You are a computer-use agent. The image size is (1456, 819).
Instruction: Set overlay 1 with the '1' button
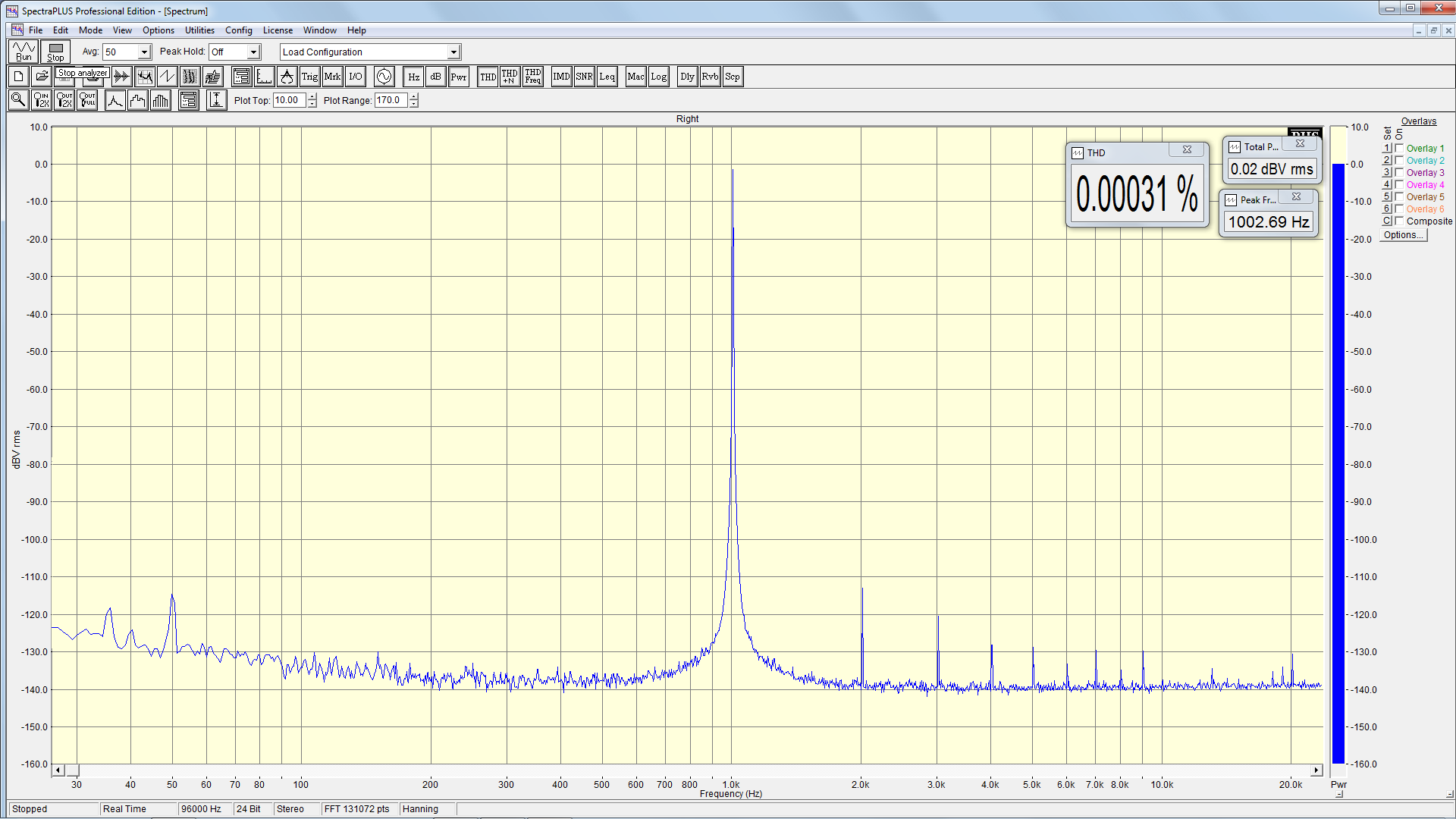tap(1387, 148)
